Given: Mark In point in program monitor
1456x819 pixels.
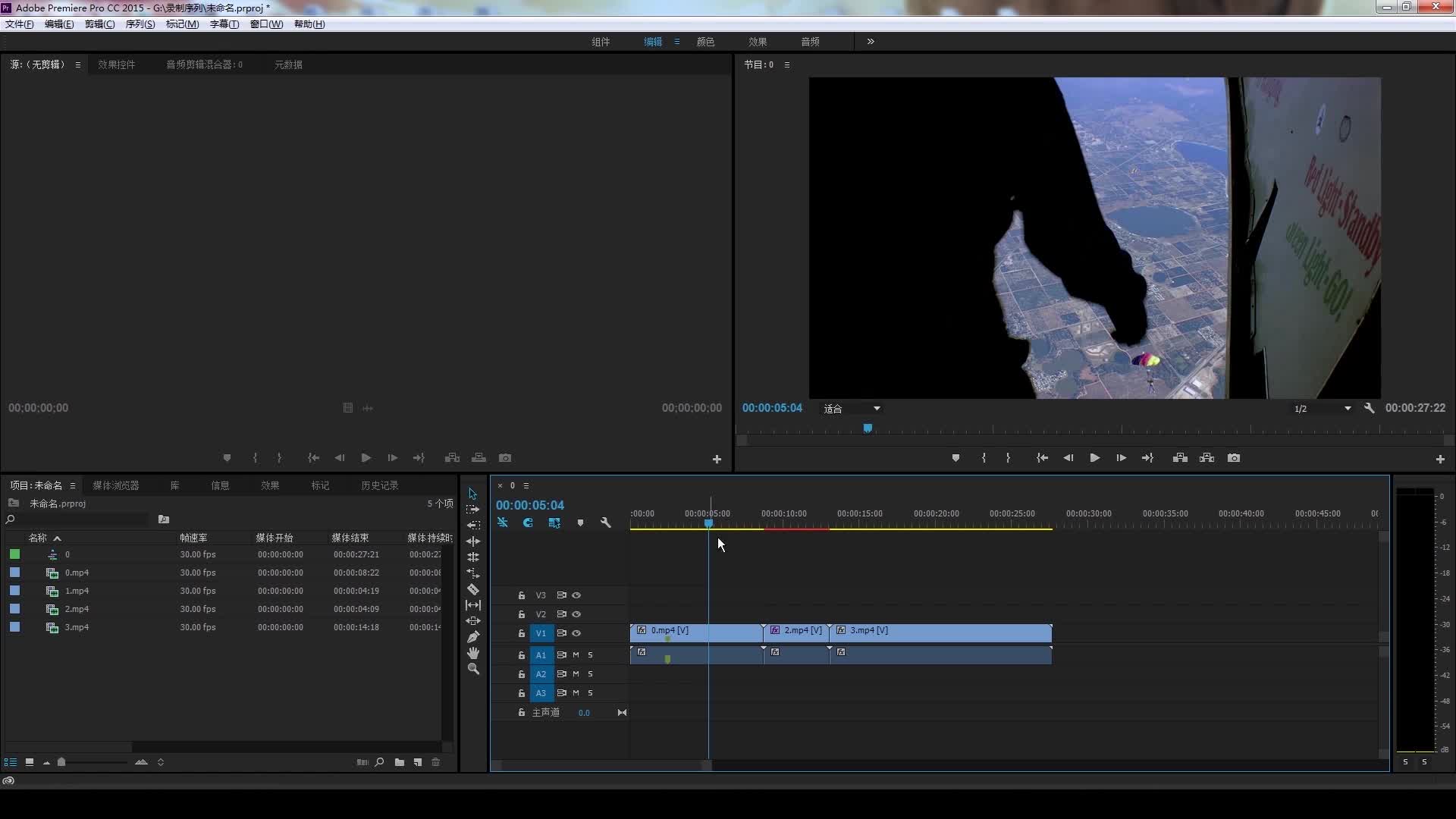Looking at the screenshot, I should pyautogui.click(x=984, y=458).
